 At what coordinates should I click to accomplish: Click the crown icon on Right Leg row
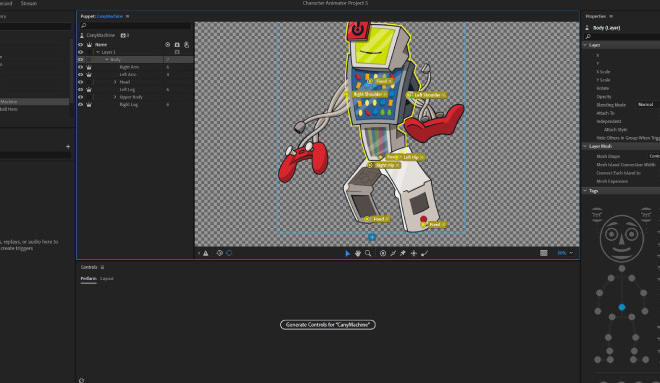[x=89, y=105]
